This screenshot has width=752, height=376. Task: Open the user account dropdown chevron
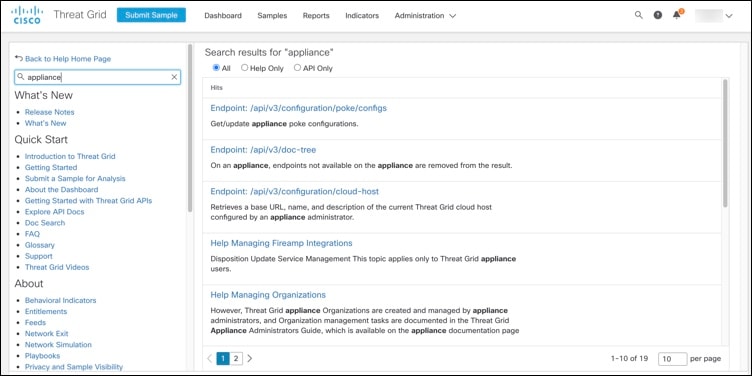(x=729, y=16)
